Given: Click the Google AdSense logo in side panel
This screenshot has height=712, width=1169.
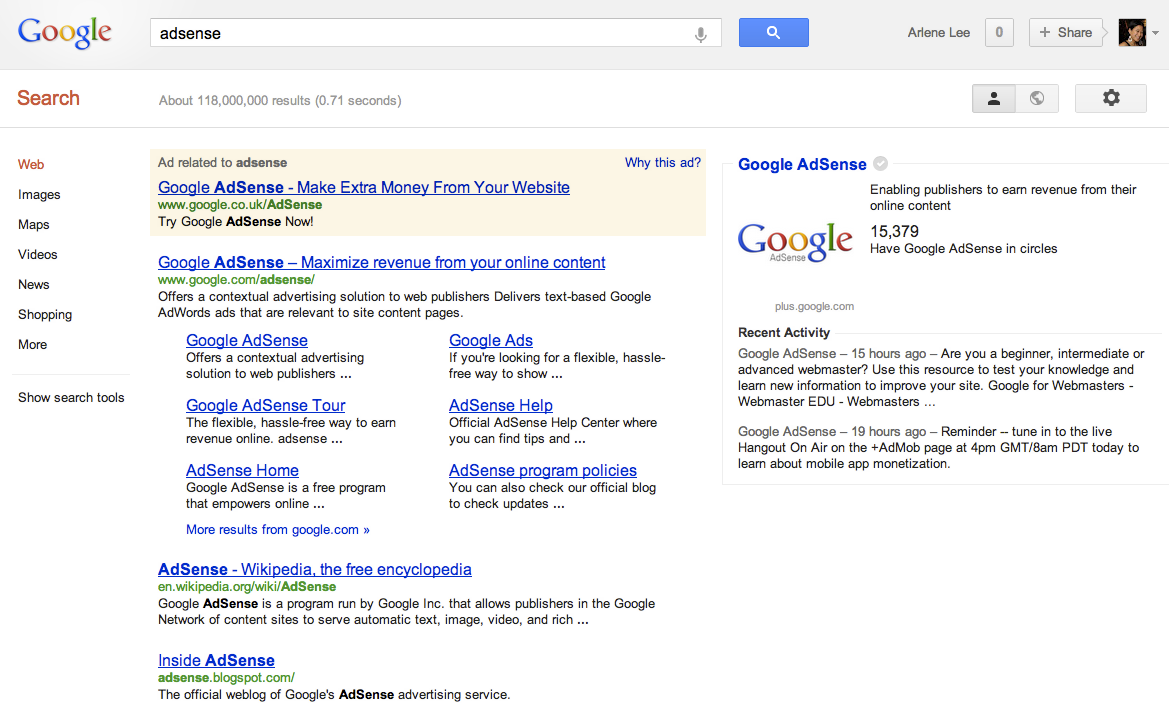Looking at the screenshot, I should [x=795, y=242].
